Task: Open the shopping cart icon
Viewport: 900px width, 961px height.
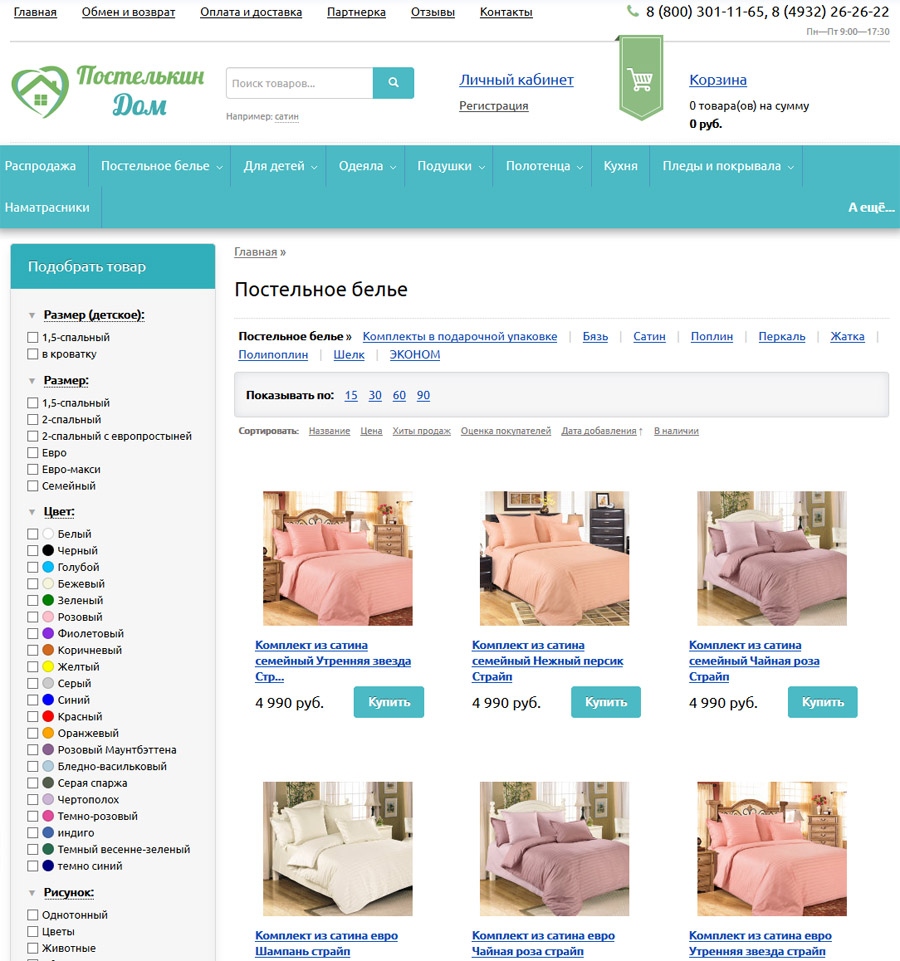Action: [641, 78]
